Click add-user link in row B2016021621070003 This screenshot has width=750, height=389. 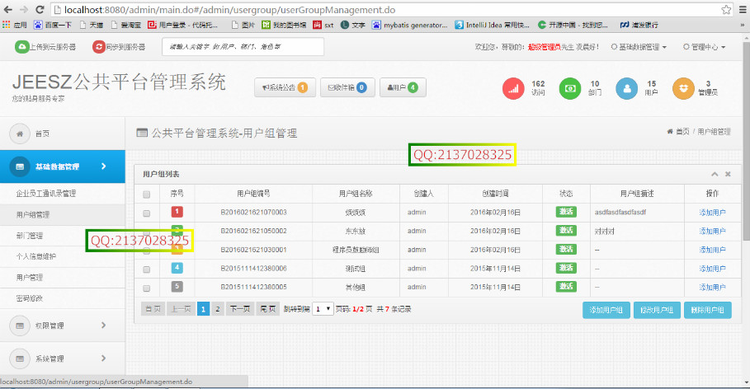712,212
